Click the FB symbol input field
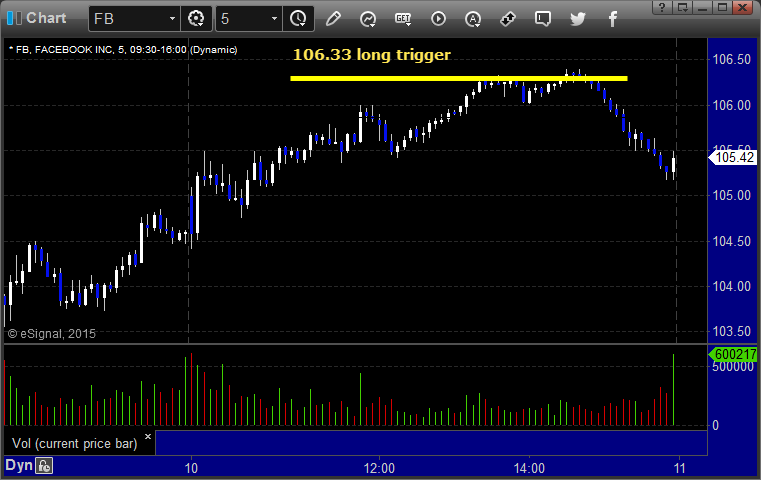 click(x=128, y=19)
